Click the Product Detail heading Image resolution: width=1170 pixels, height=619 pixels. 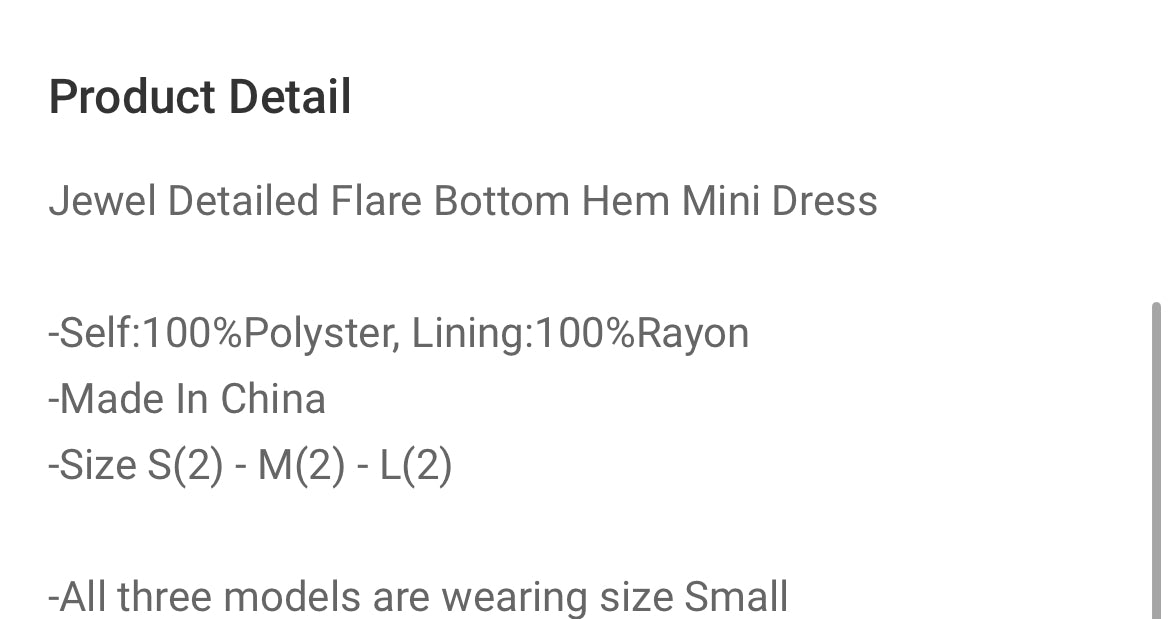[x=200, y=98]
